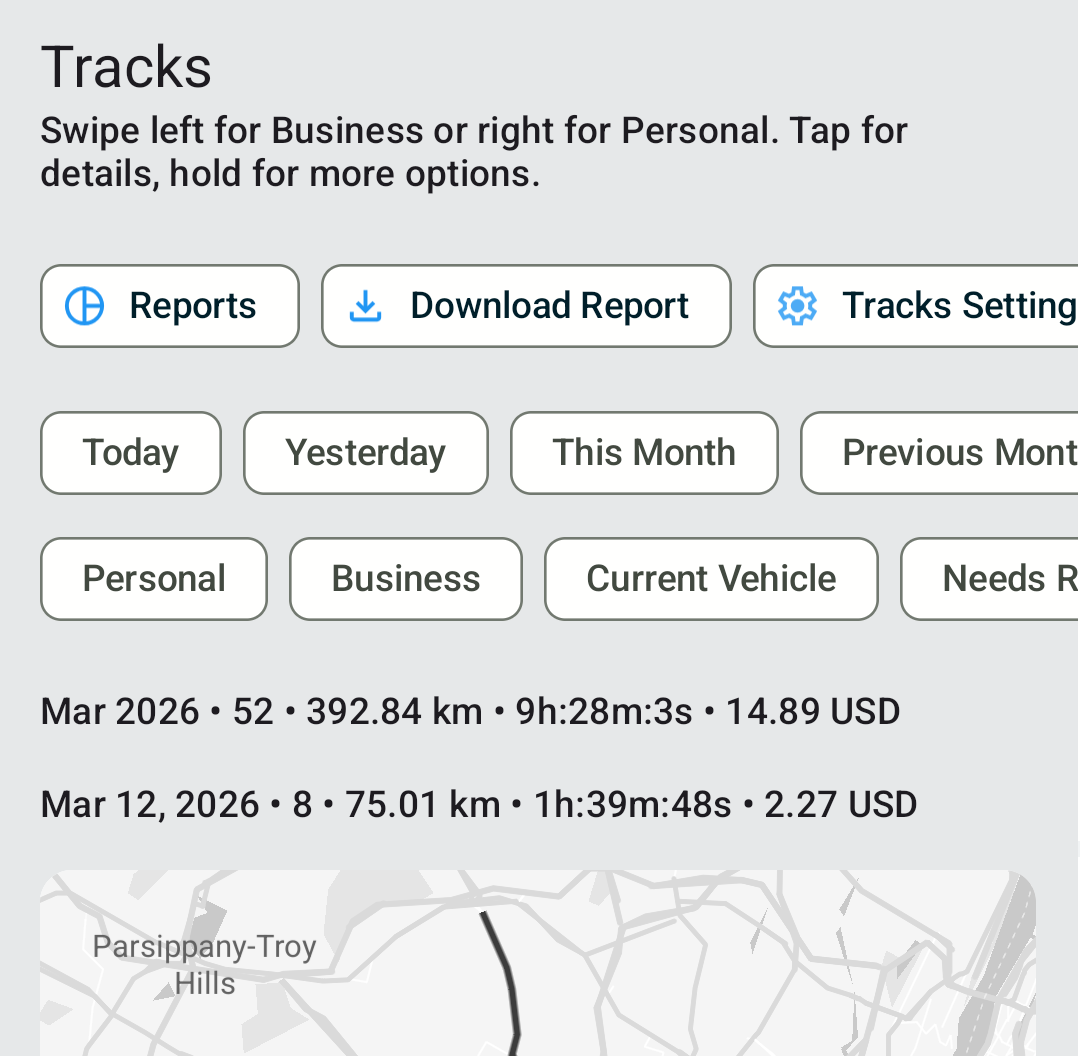This screenshot has width=1080, height=1056.
Task: Tap the Mar 12, 2026 daily summary row
Action: 478,804
